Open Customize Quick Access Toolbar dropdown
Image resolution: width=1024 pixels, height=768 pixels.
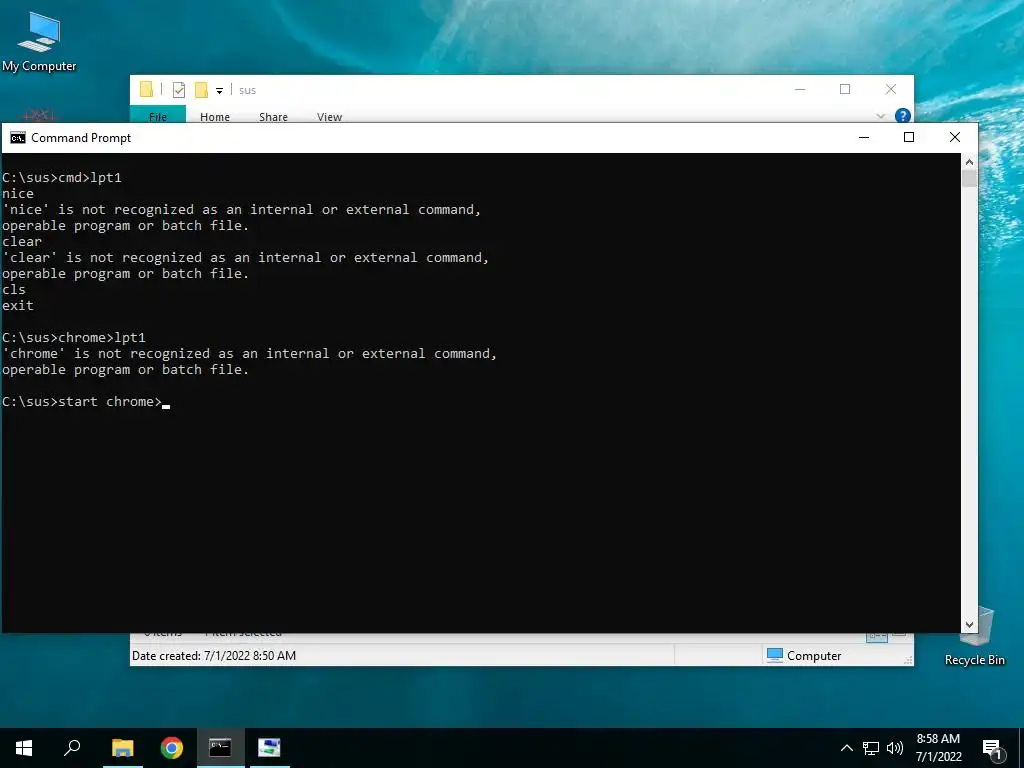(219, 91)
